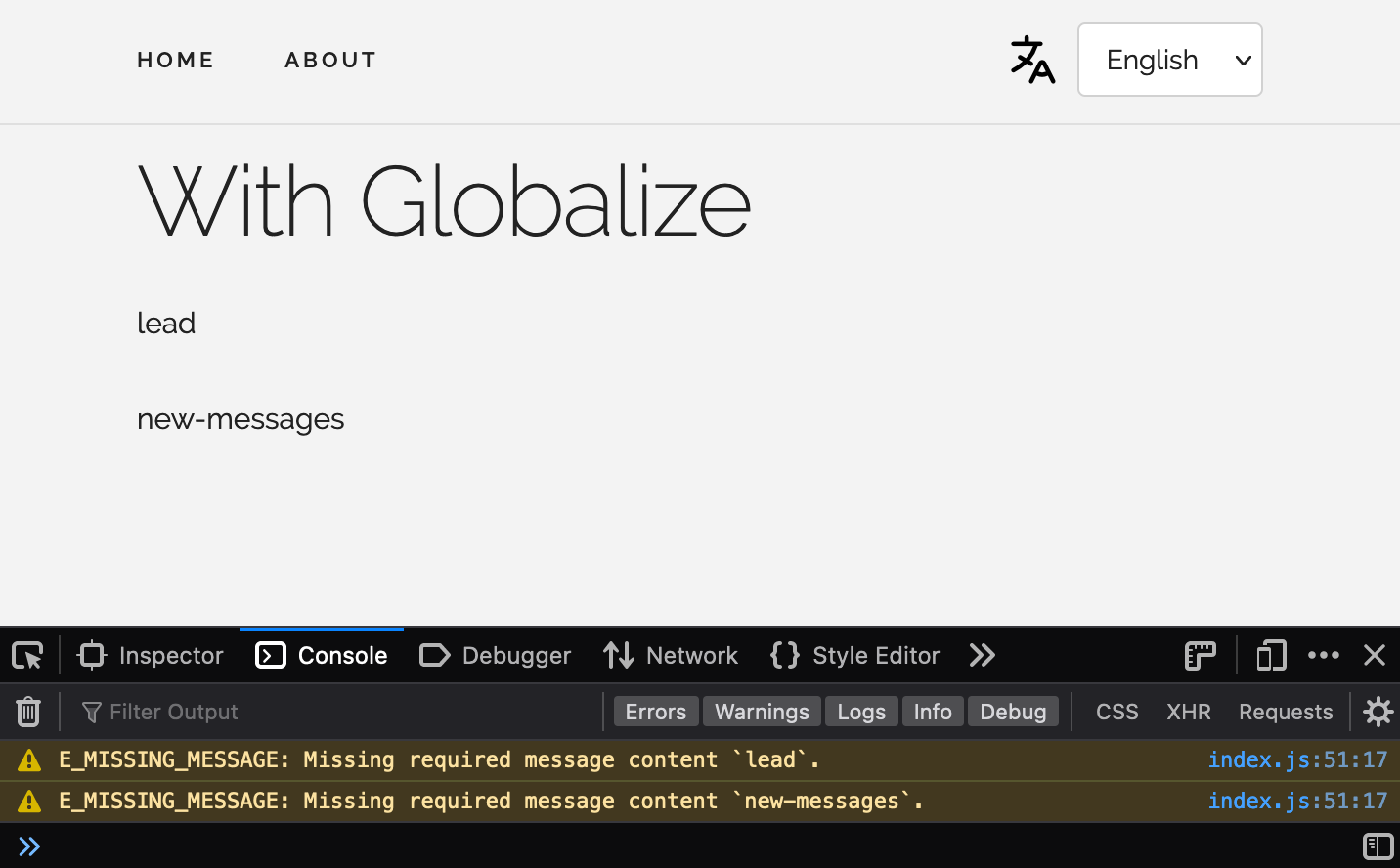This screenshot has height=868, width=1400.
Task: Enable the Debug log filter
Action: (x=1013, y=712)
